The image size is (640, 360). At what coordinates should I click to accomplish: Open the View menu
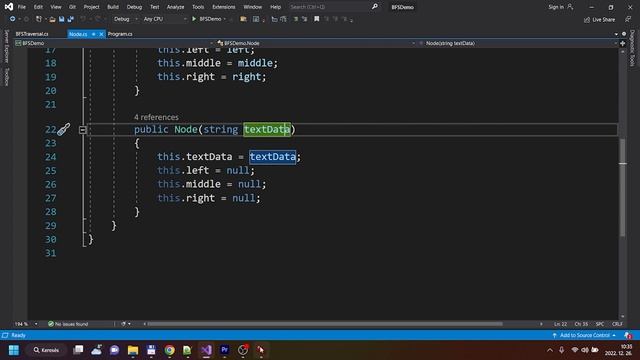pos(56,7)
